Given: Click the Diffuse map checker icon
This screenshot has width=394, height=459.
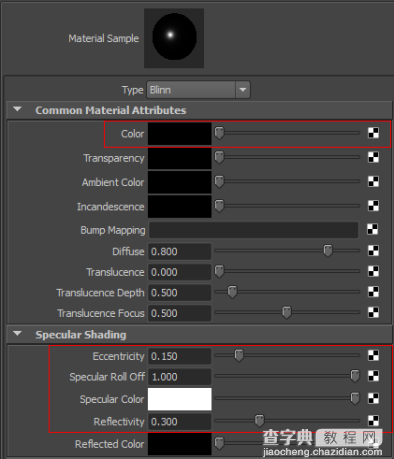Looking at the screenshot, I should tap(373, 251).
